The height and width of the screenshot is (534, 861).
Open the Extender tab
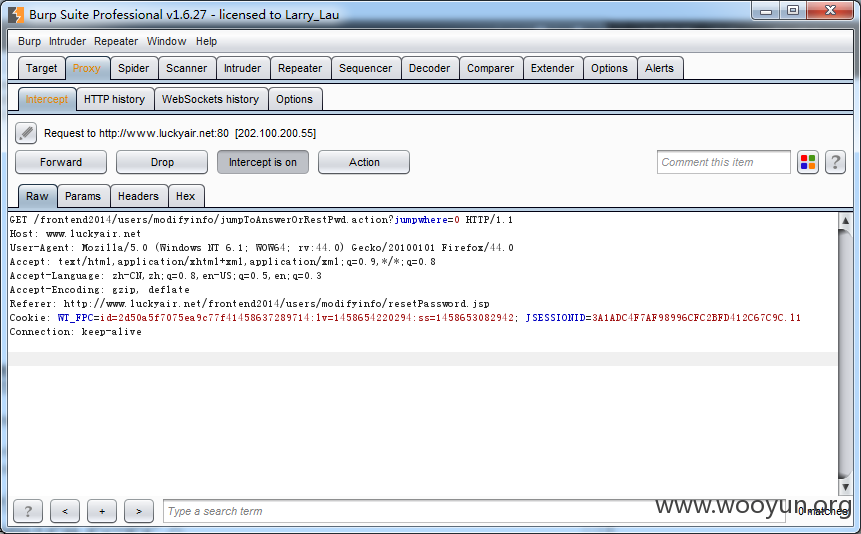[x=552, y=68]
